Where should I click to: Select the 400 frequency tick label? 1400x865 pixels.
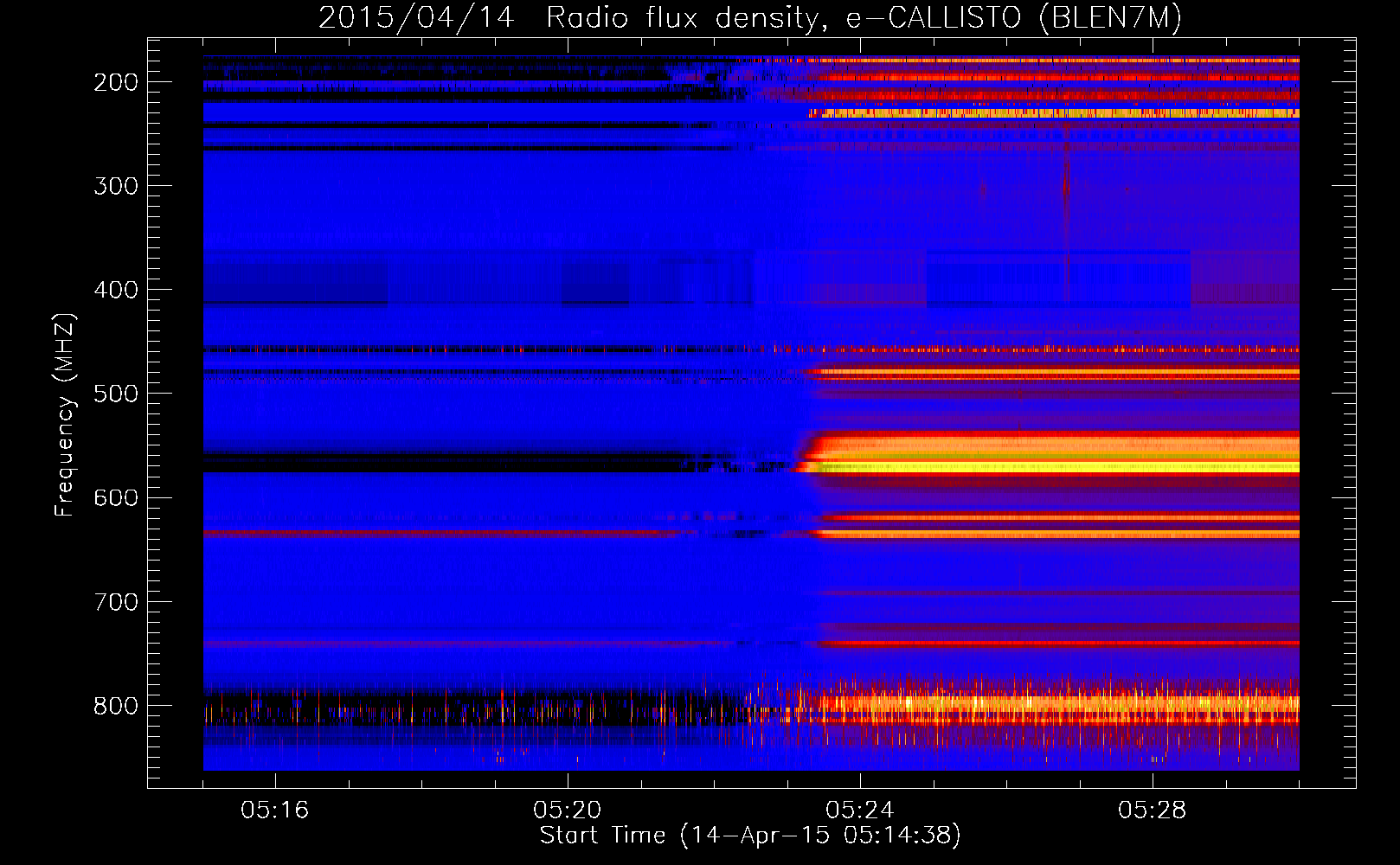click(116, 290)
